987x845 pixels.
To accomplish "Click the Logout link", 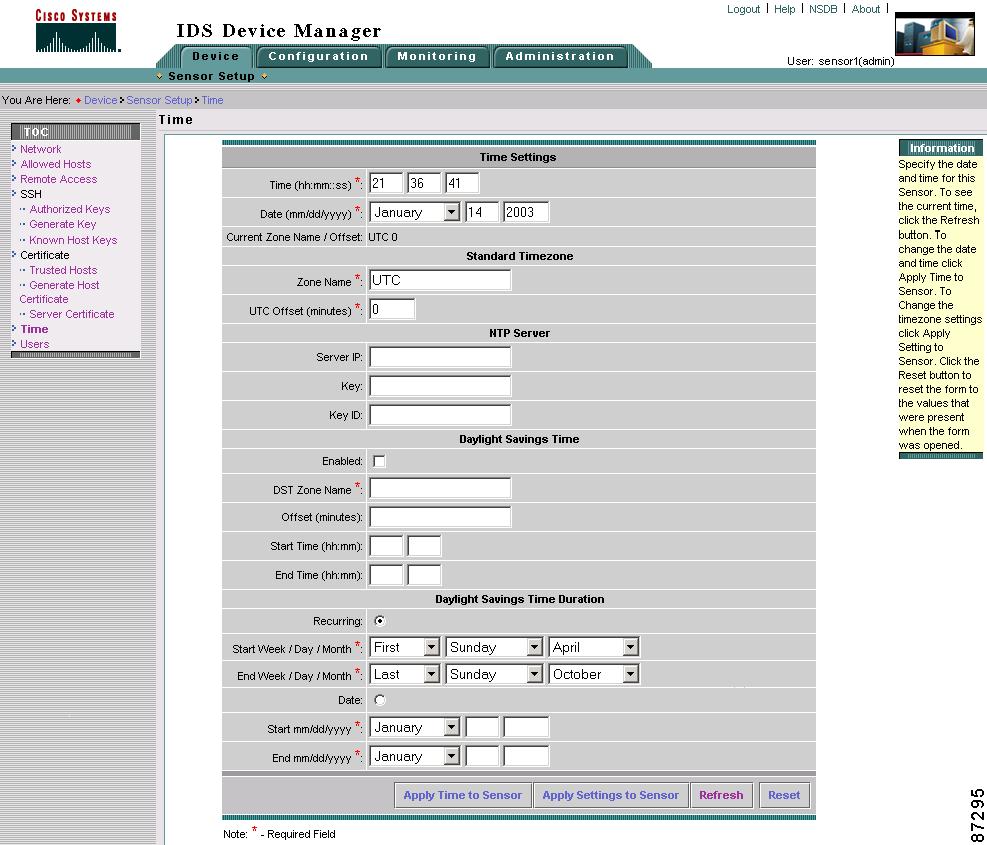I will 743,9.
